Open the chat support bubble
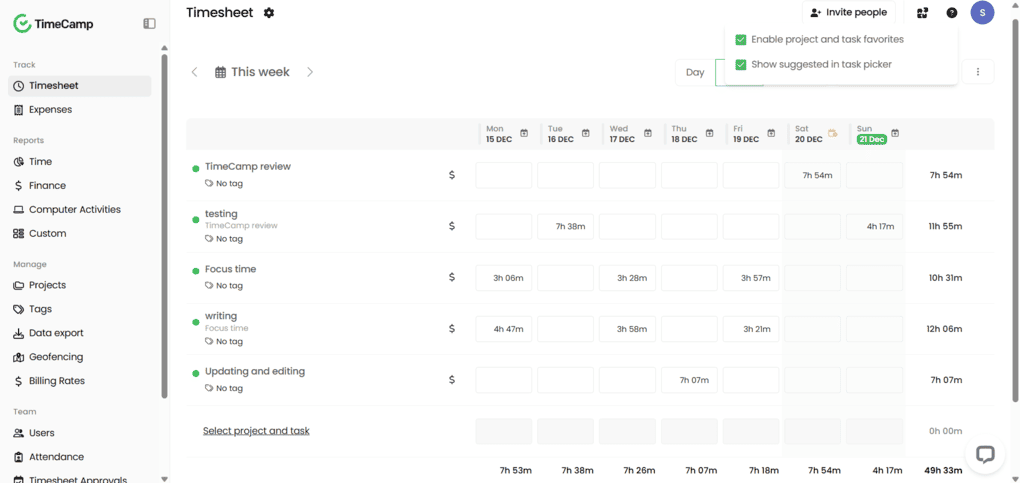The height and width of the screenshot is (483, 1020). 985,453
